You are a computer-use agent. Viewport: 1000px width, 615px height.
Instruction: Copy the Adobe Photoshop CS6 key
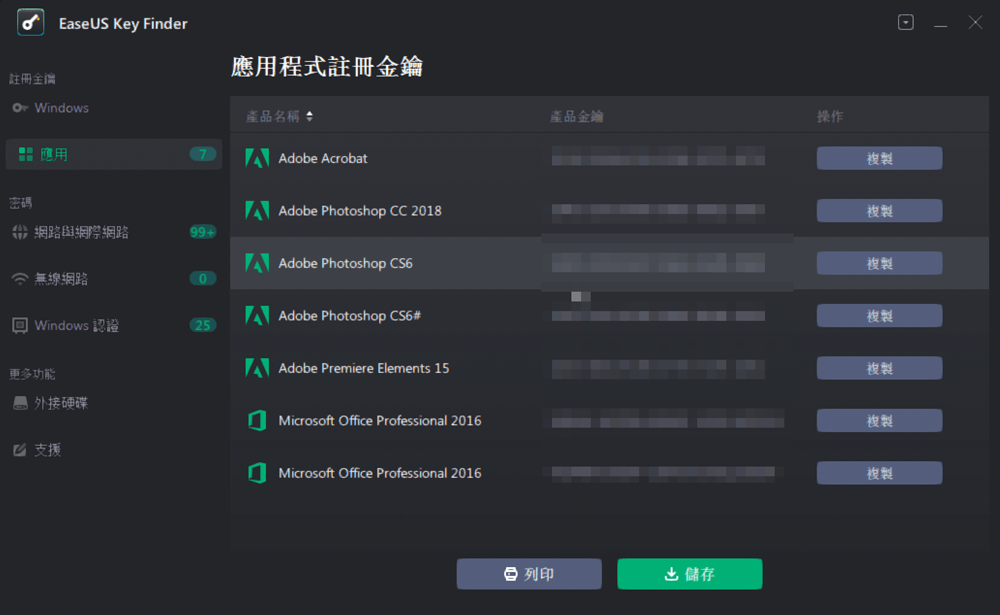[879, 263]
